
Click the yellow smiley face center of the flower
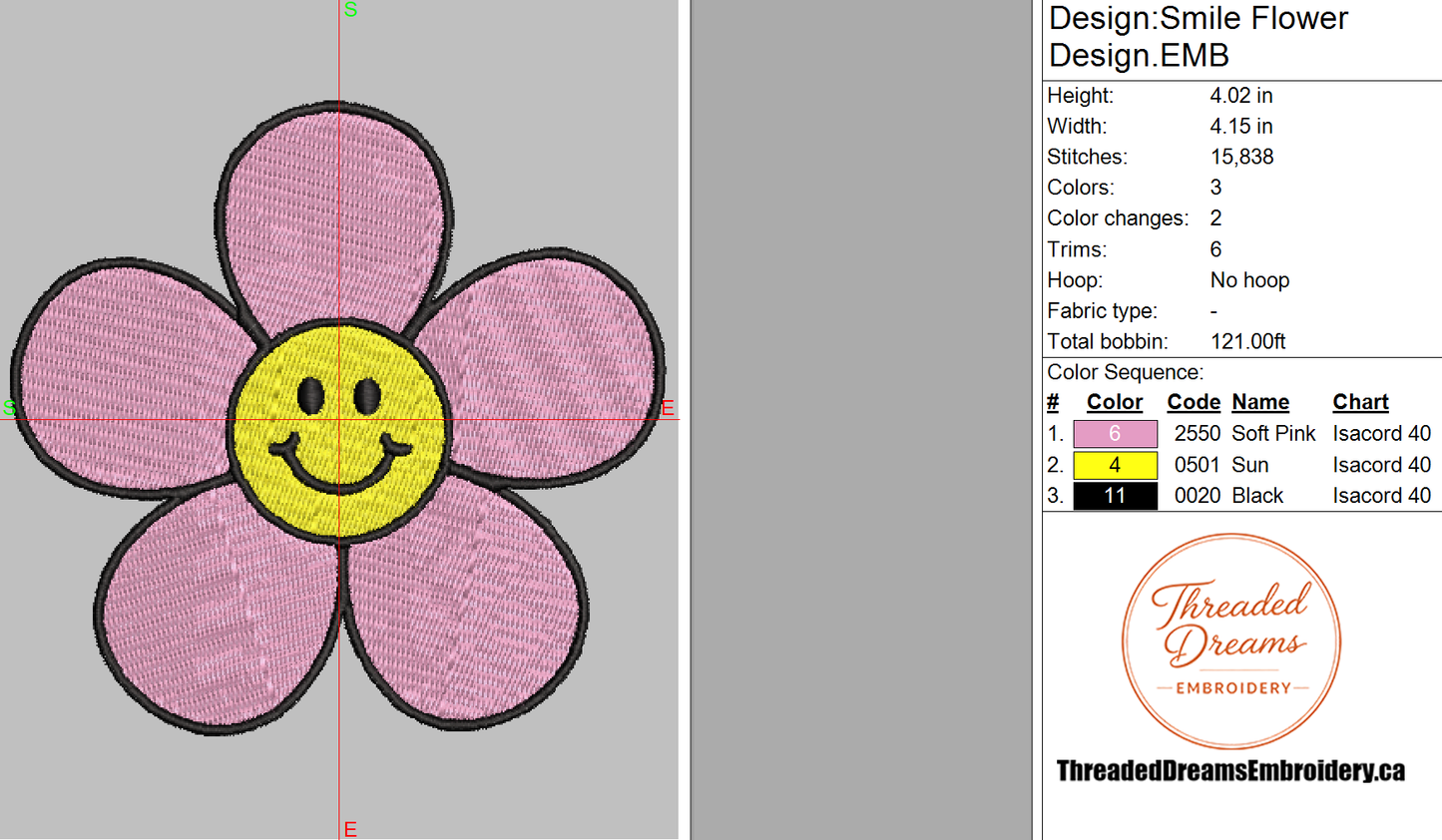[x=339, y=431]
